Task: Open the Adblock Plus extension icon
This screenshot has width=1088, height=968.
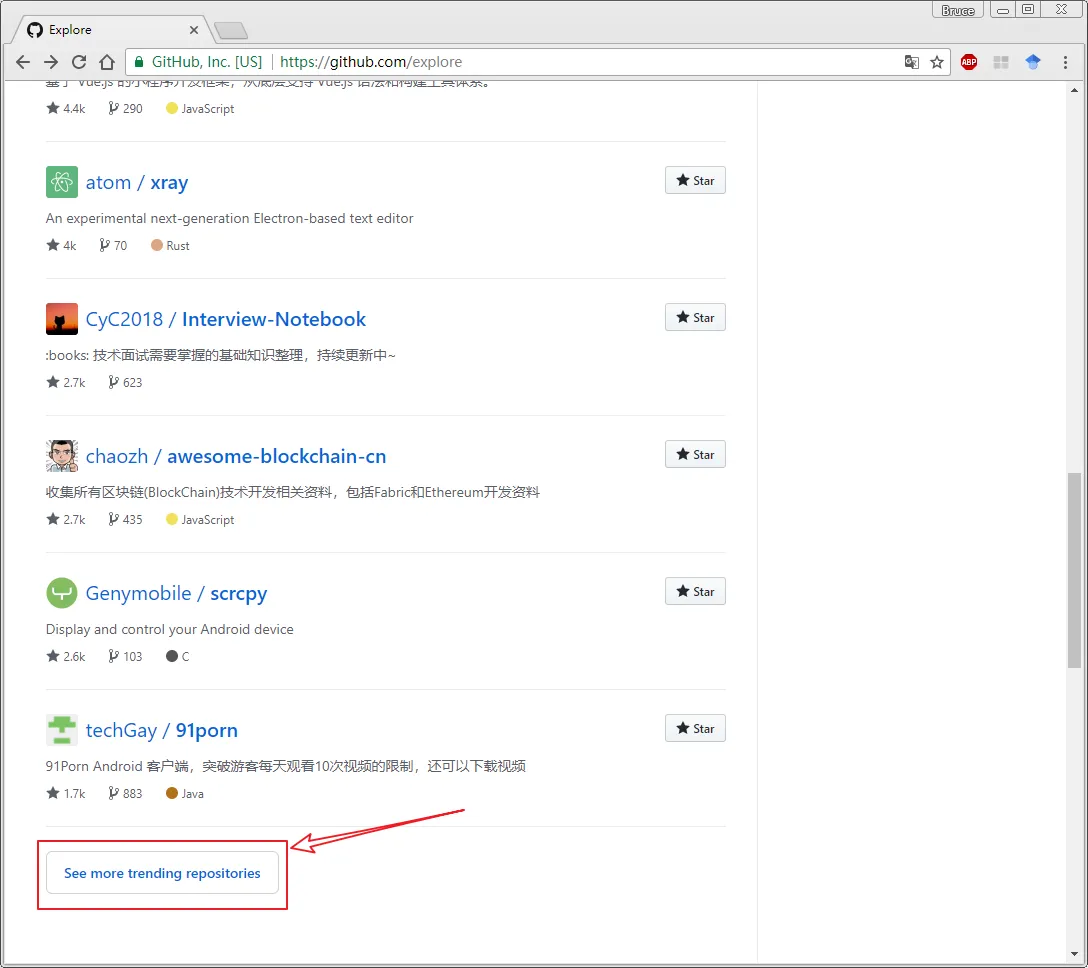Action: [x=968, y=62]
